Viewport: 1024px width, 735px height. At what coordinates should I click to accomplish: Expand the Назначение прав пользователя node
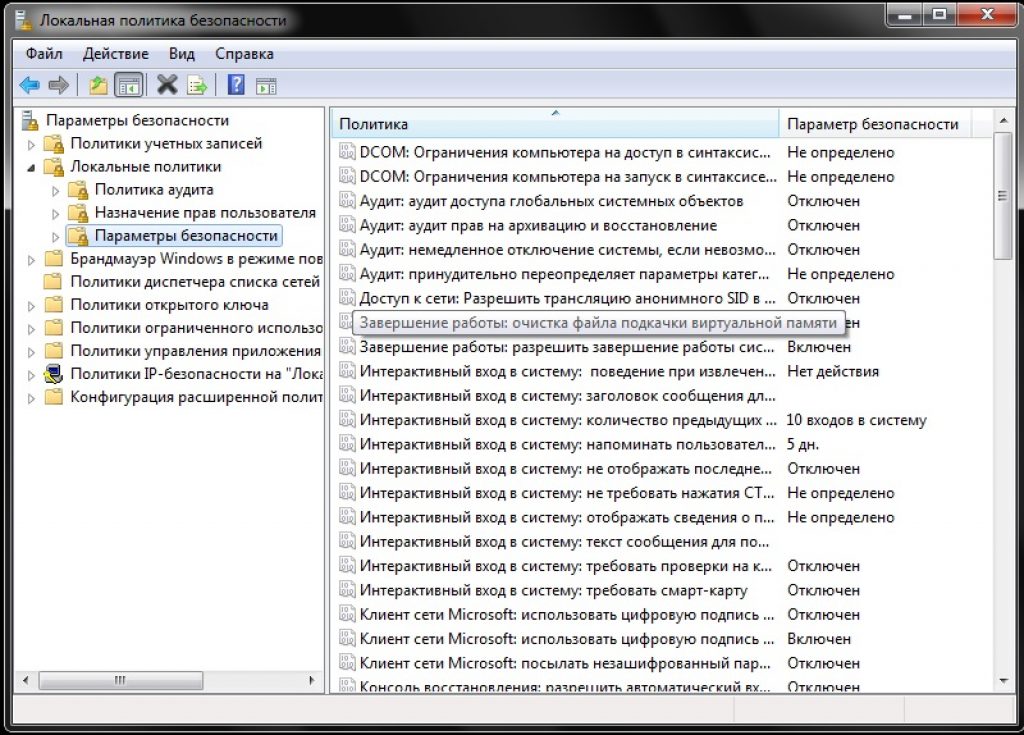56,214
